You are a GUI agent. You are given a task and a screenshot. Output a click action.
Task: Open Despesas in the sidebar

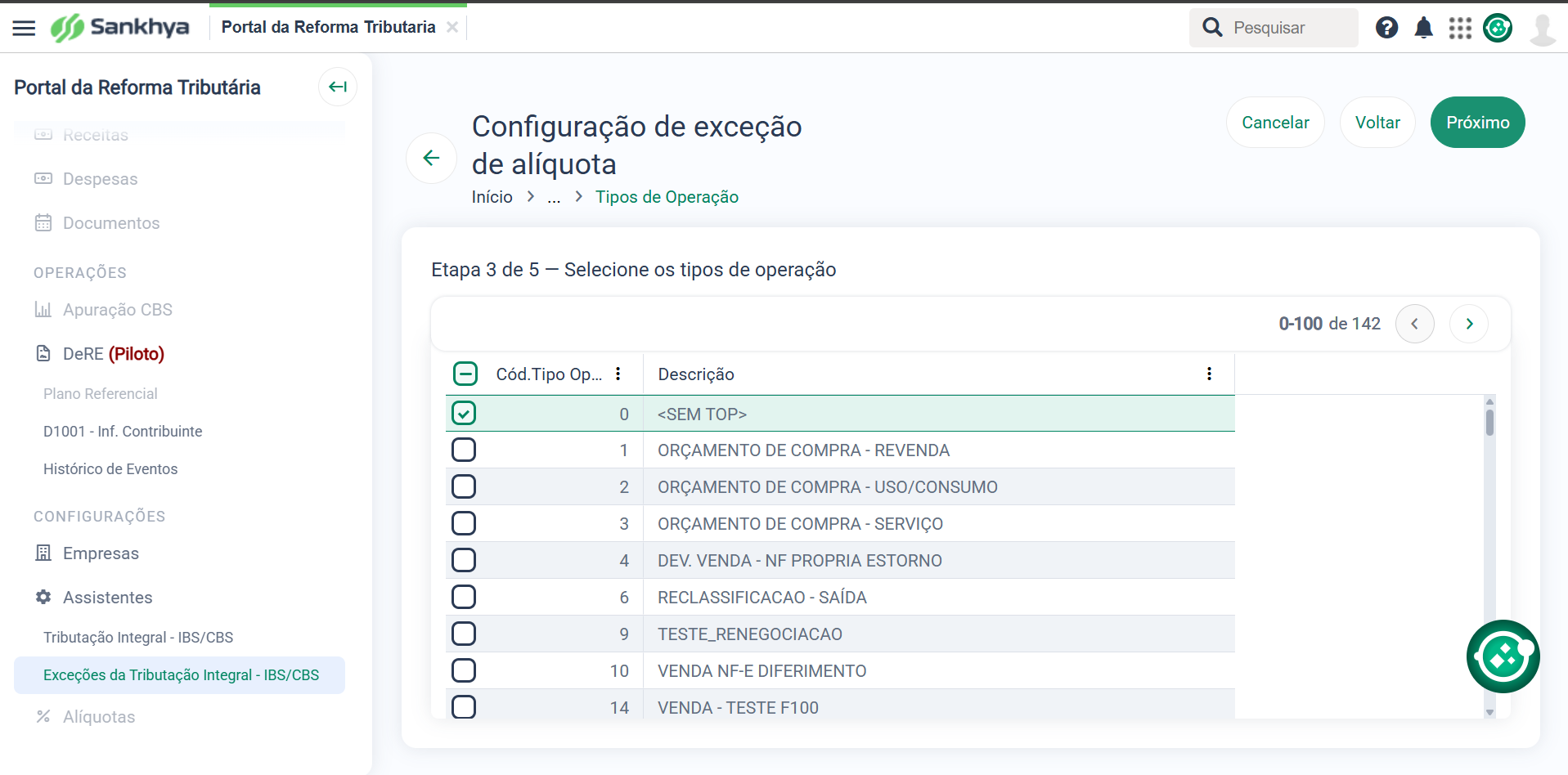[100, 179]
